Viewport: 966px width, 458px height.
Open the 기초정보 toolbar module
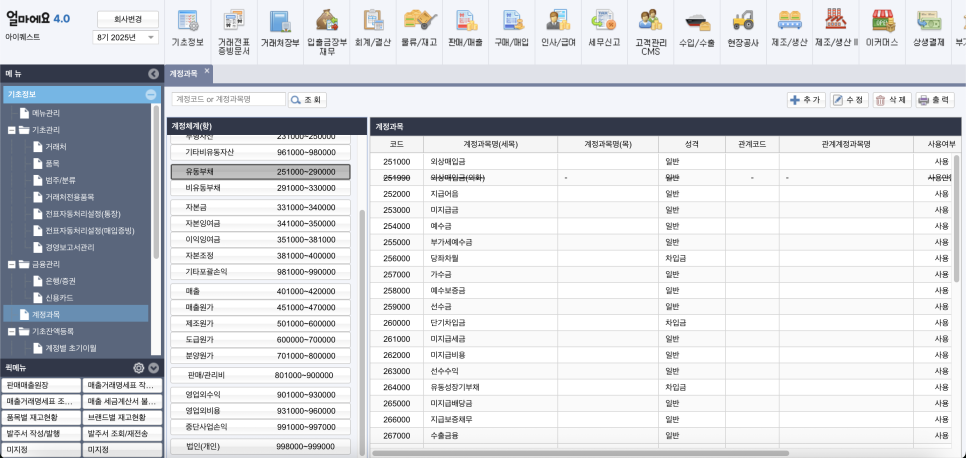[188, 29]
